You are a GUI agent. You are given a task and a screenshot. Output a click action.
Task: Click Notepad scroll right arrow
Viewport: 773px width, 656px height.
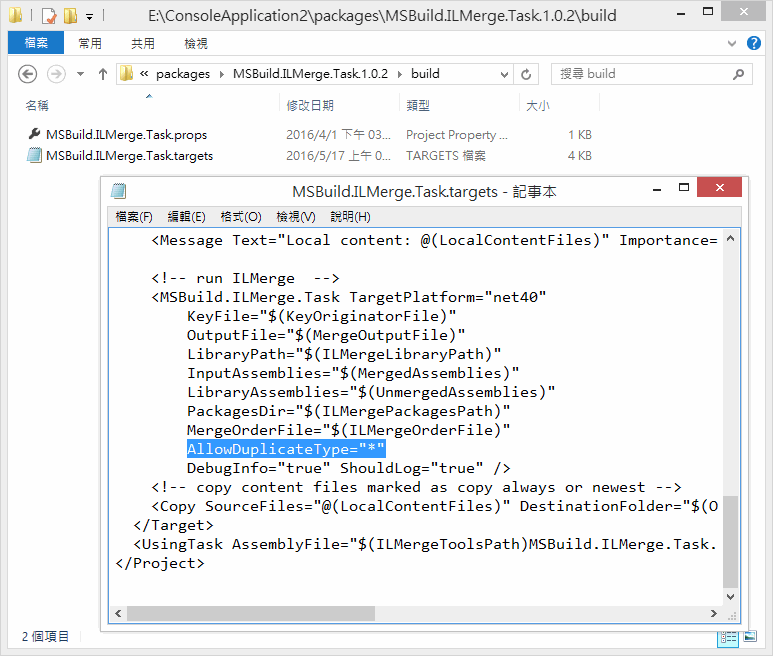tap(713, 614)
